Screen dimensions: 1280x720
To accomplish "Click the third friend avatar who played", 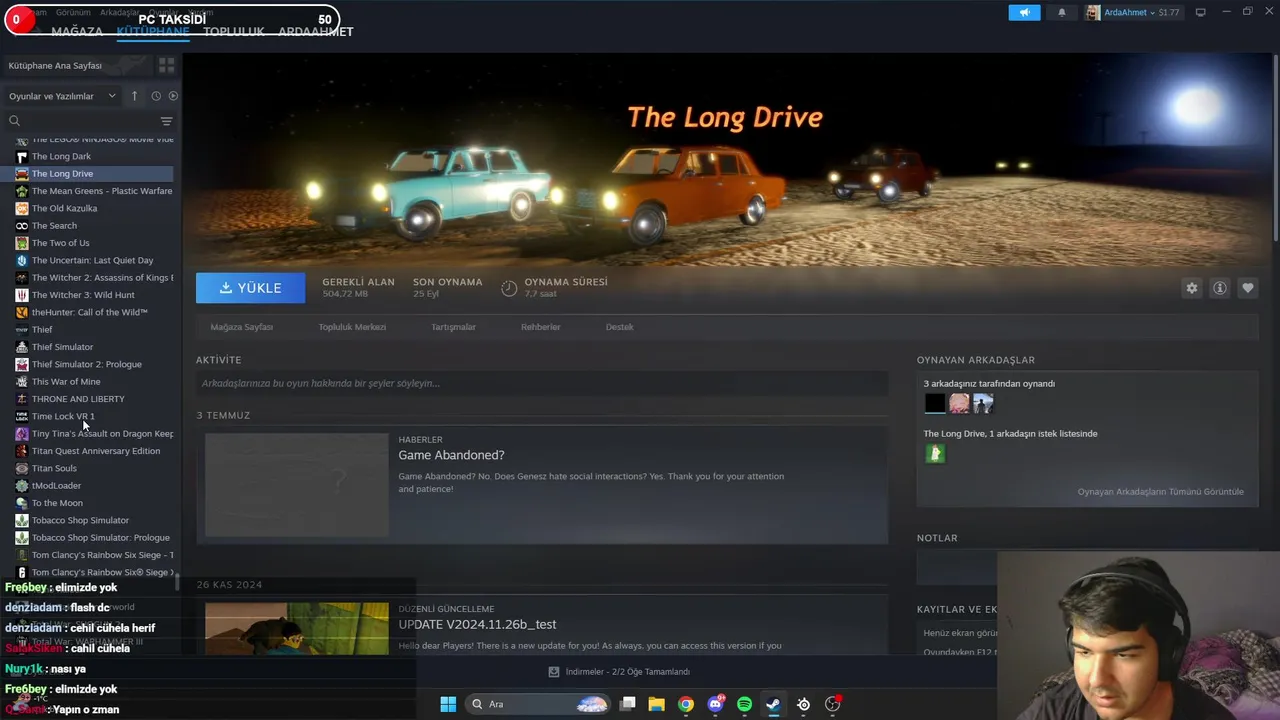I will (983, 403).
